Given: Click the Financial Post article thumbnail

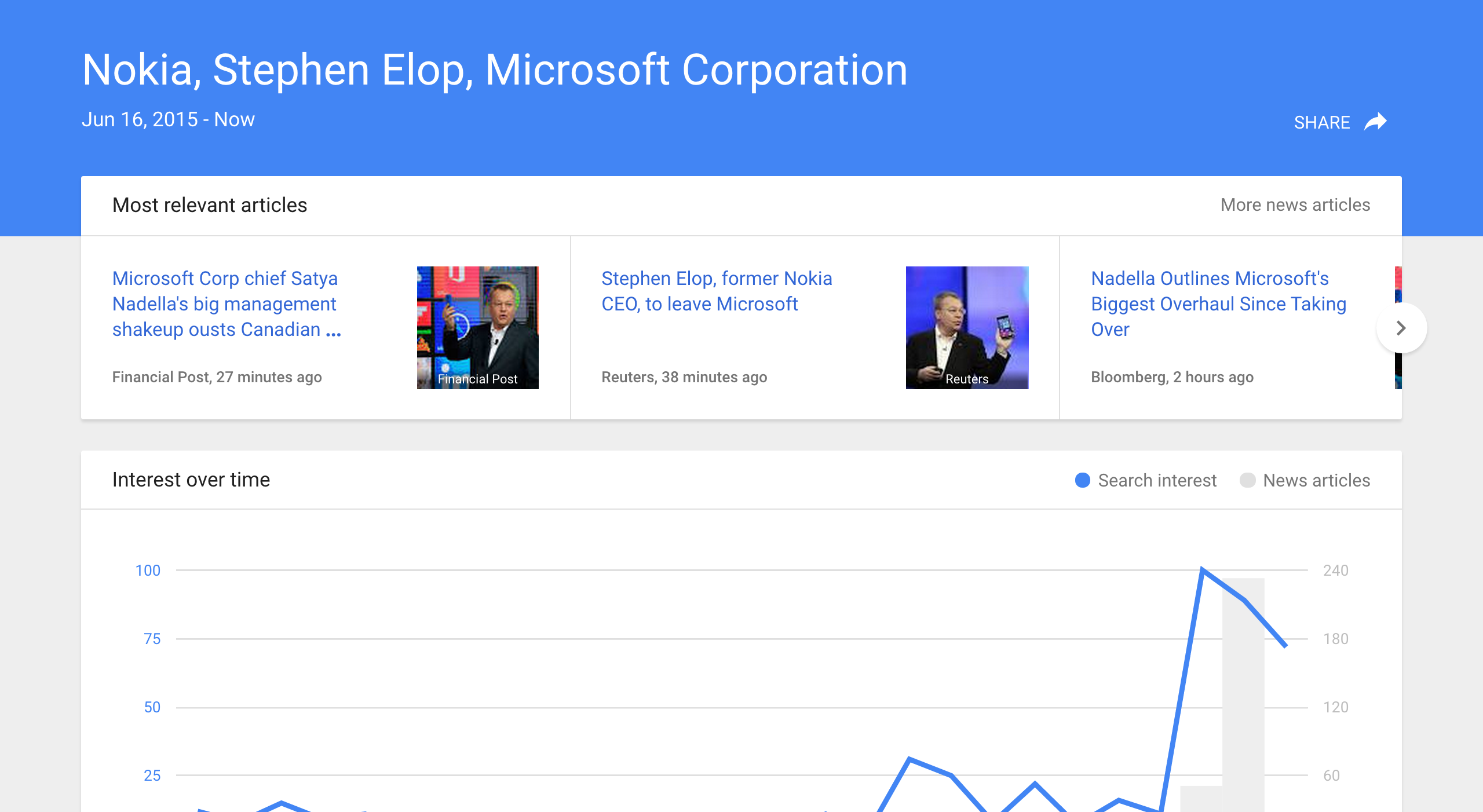Looking at the screenshot, I should 477,327.
